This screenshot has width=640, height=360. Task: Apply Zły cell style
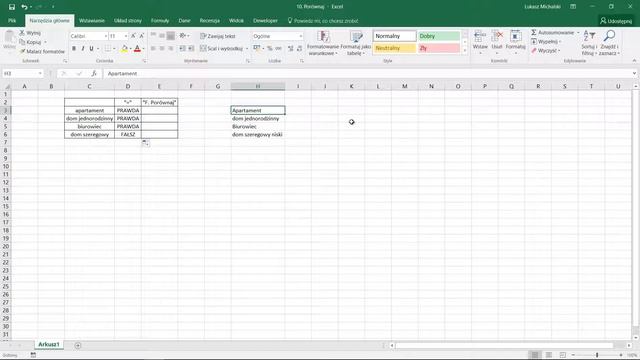439,48
